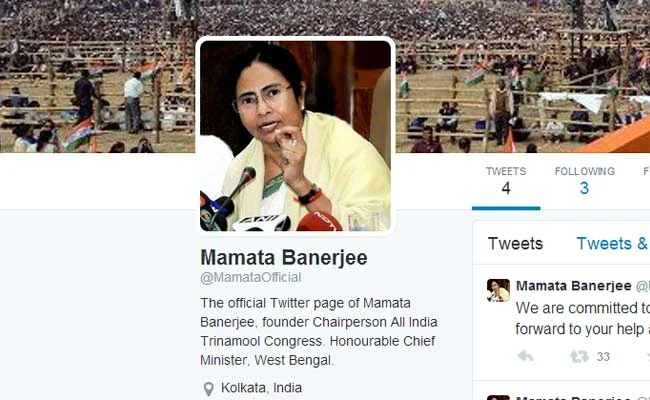
Task: Open the large Mamata Banerjee profile photo
Action: point(295,136)
